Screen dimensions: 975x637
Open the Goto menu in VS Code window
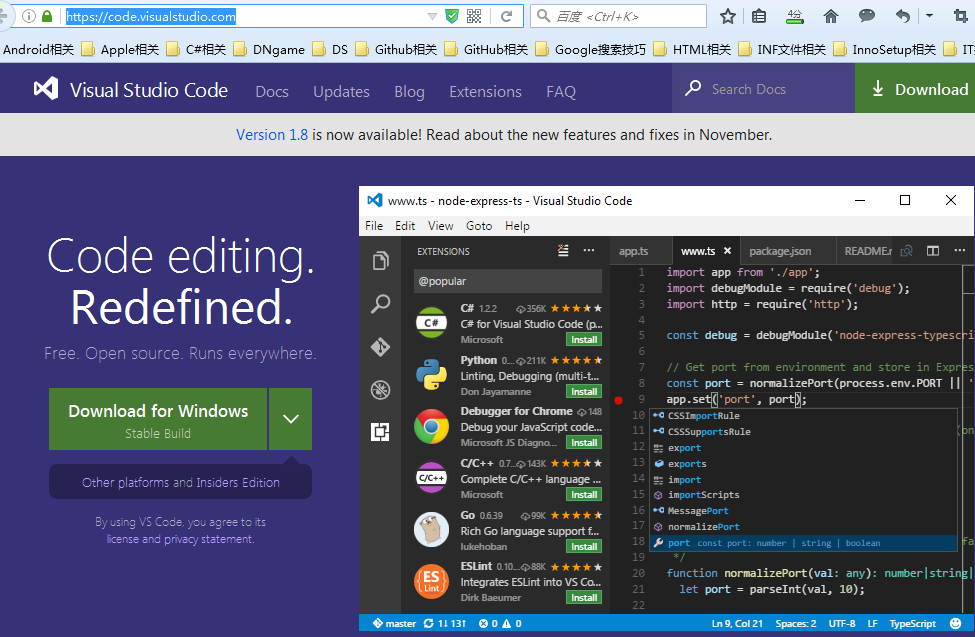[479, 226]
